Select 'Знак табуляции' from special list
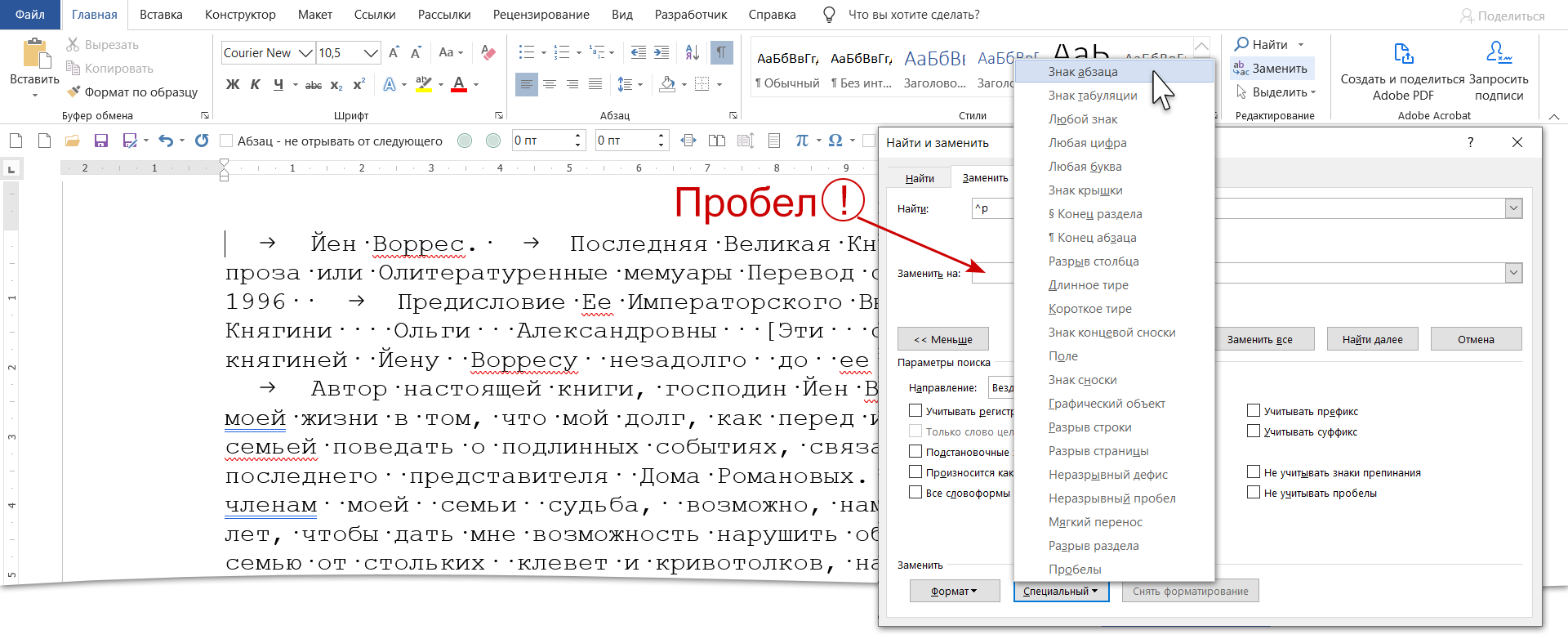This screenshot has height=639, width=1568. point(1114,96)
